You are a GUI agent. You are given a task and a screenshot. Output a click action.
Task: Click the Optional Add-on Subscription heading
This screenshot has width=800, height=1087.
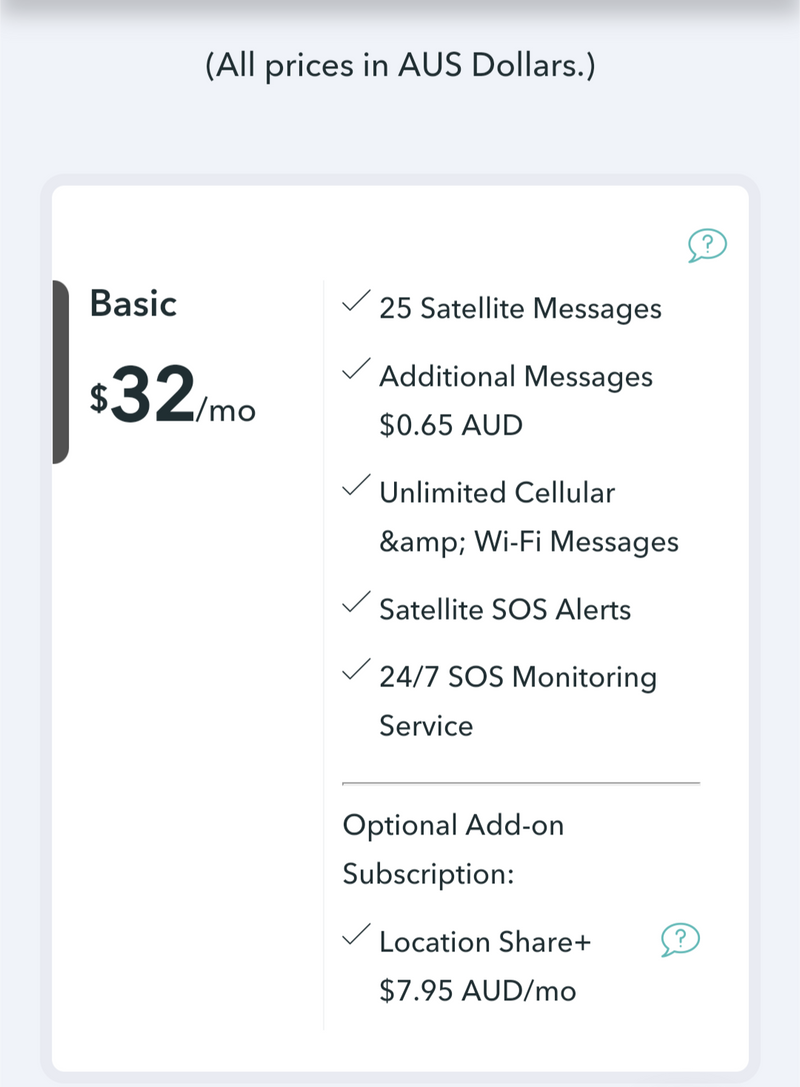point(453,850)
